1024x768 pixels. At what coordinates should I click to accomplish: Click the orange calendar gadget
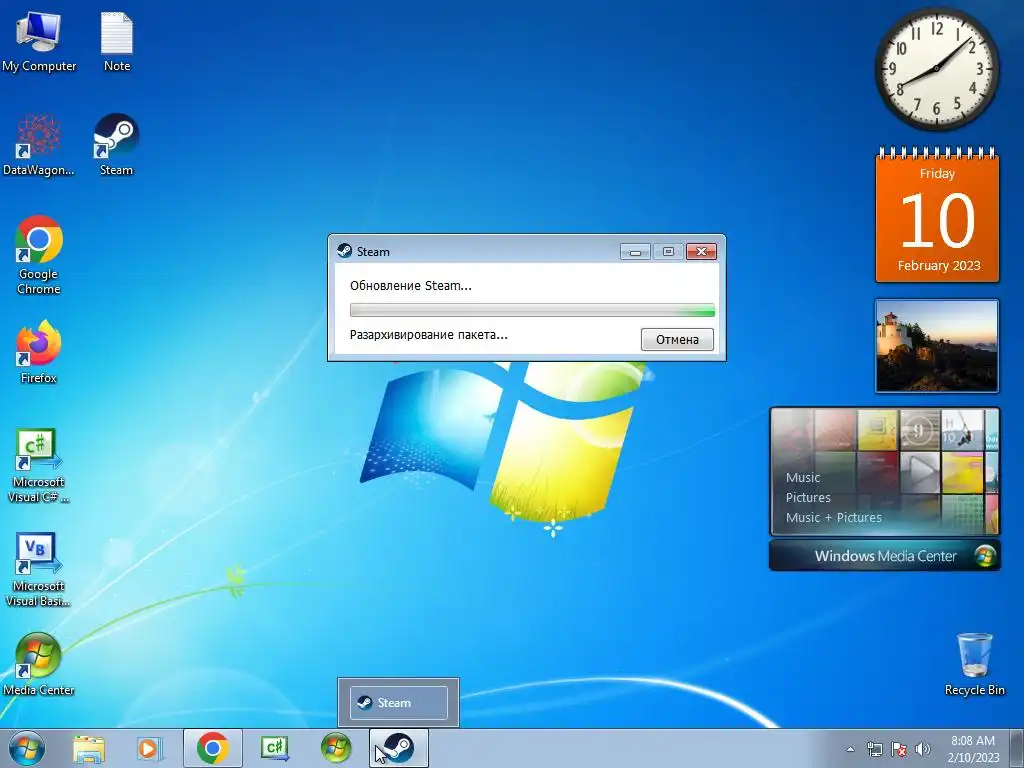click(x=937, y=216)
